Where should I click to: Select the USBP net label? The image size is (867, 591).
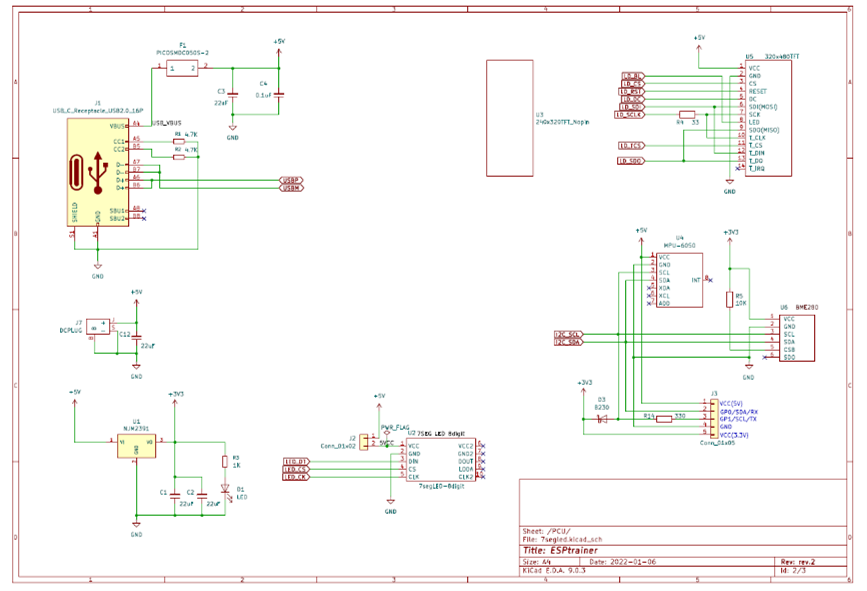pyautogui.click(x=291, y=180)
